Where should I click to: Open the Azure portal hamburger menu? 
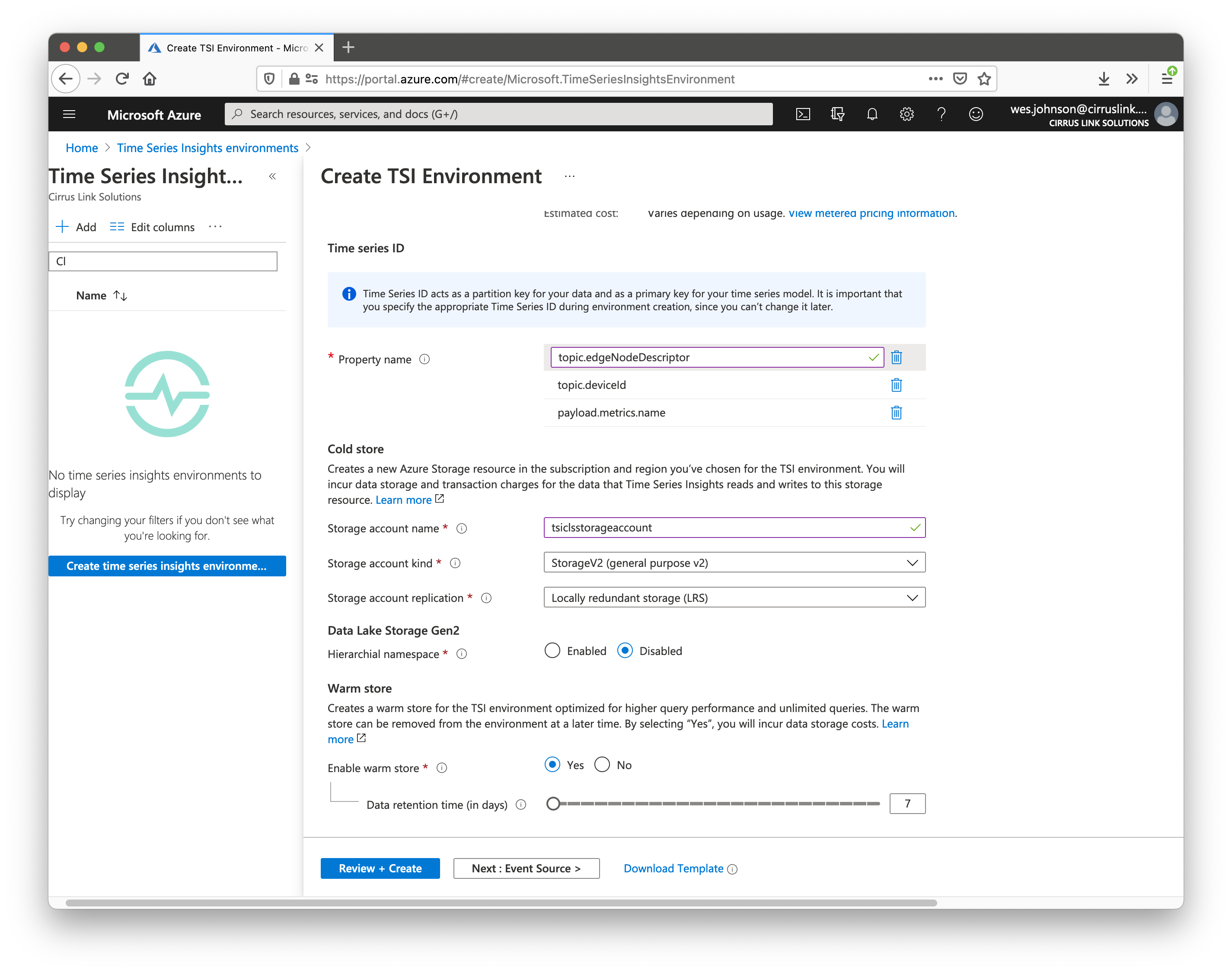click(x=69, y=114)
